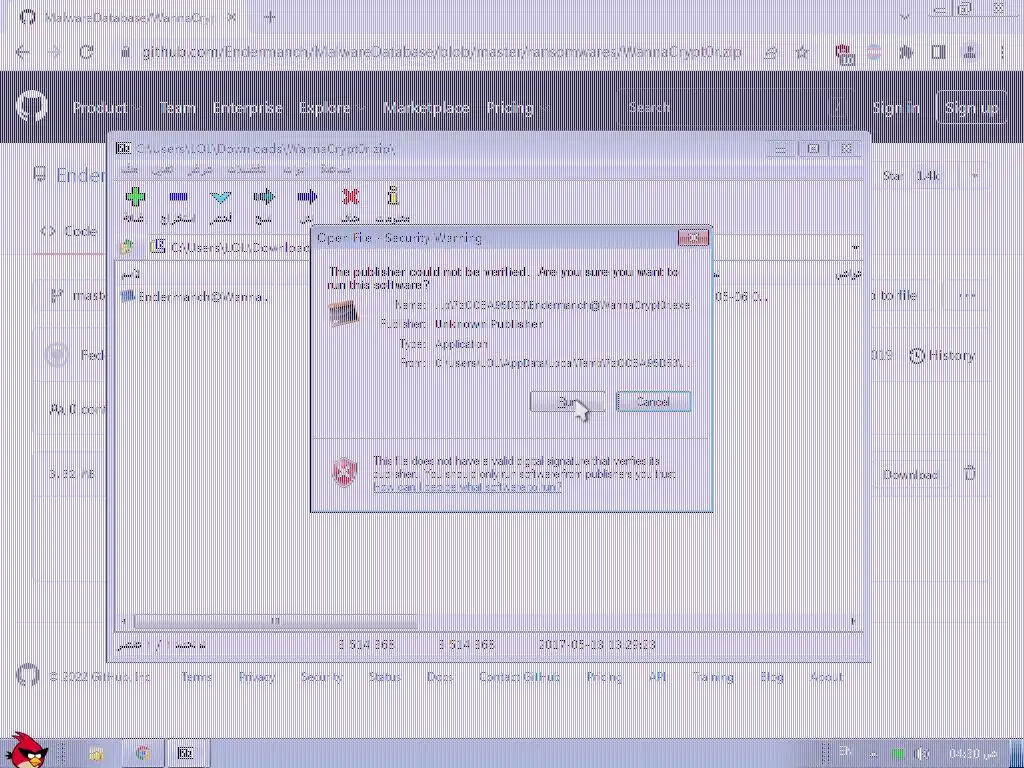Expand the Product menu on GitHub
This screenshot has height=768, width=1024.
pyautogui.click(x=105, y=108)
